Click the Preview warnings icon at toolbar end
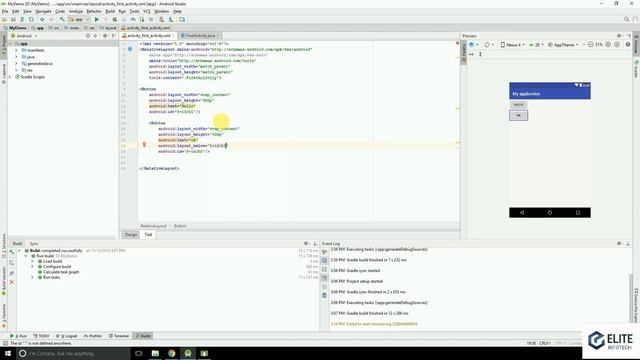This screenshot has width=640, height=360. click(x=628, y=44)
